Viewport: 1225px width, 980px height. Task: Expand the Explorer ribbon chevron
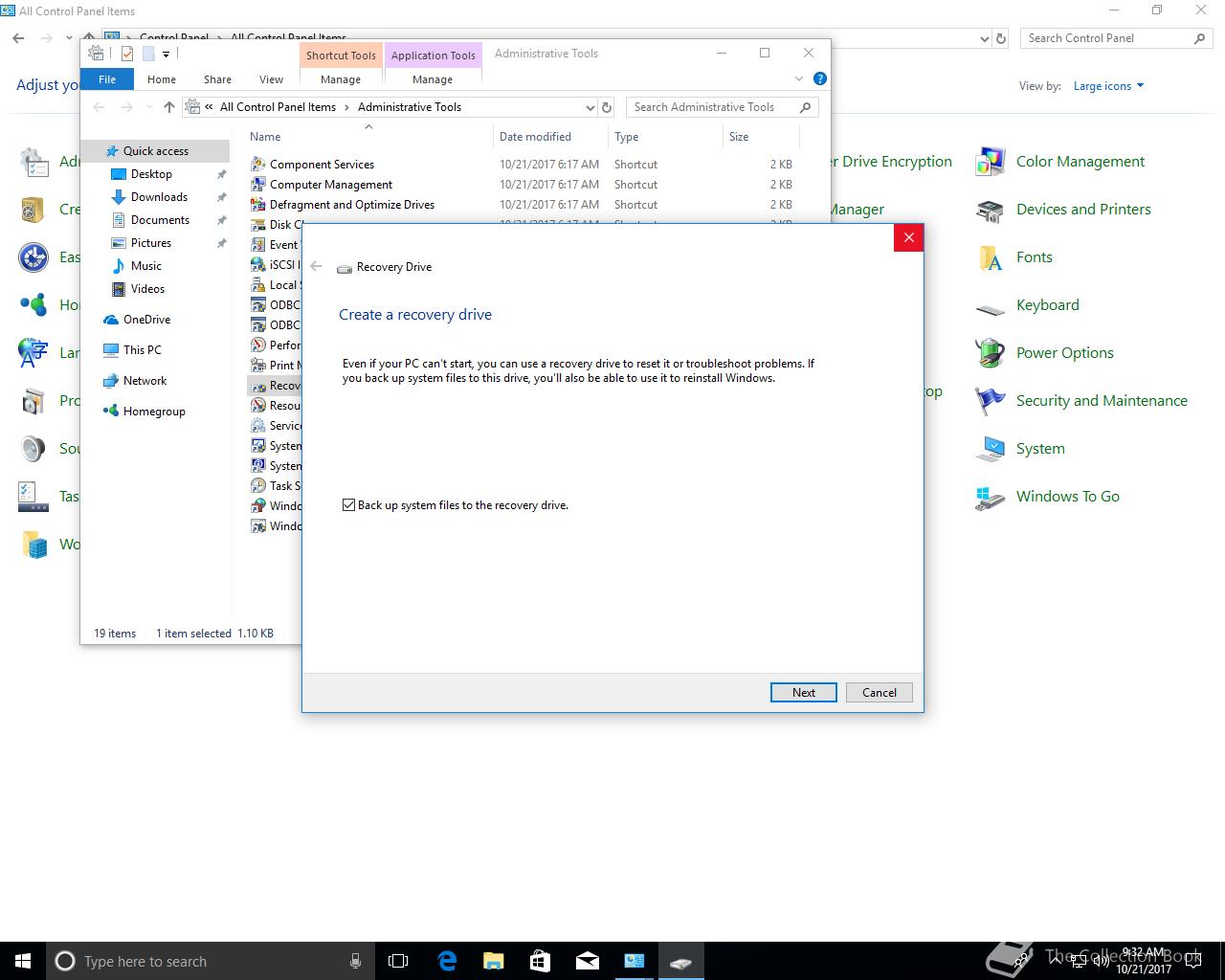pos(799,78)
